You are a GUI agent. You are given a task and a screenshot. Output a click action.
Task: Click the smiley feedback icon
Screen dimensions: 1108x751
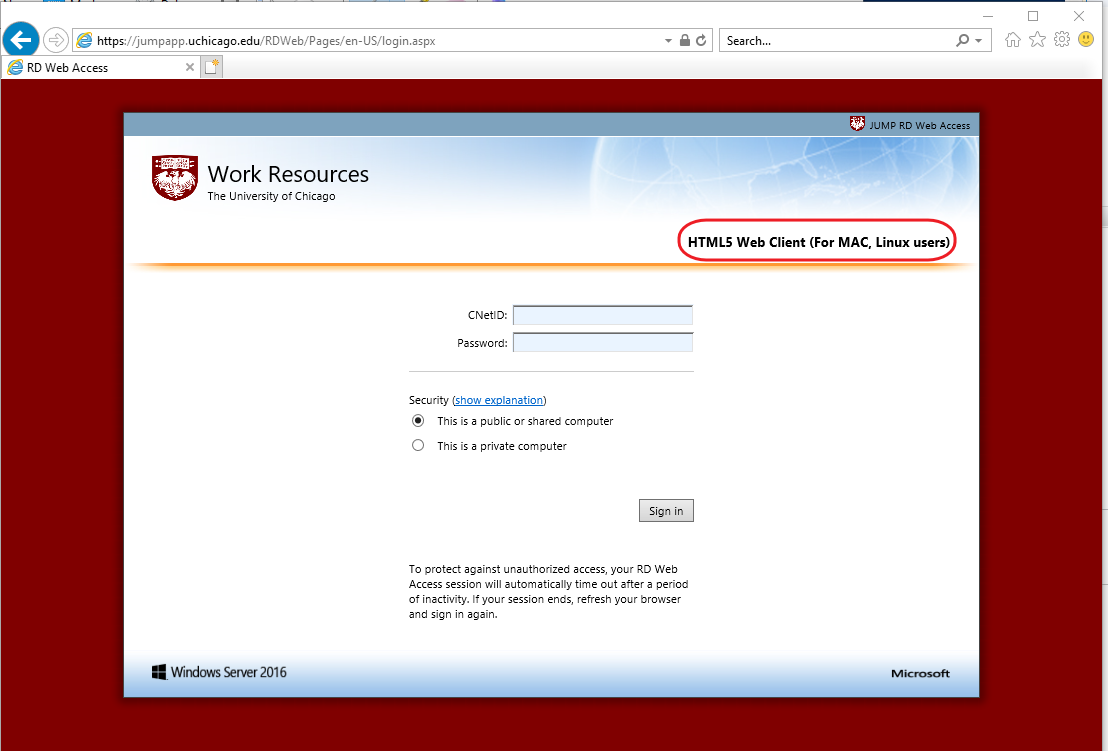[1086, 39]
